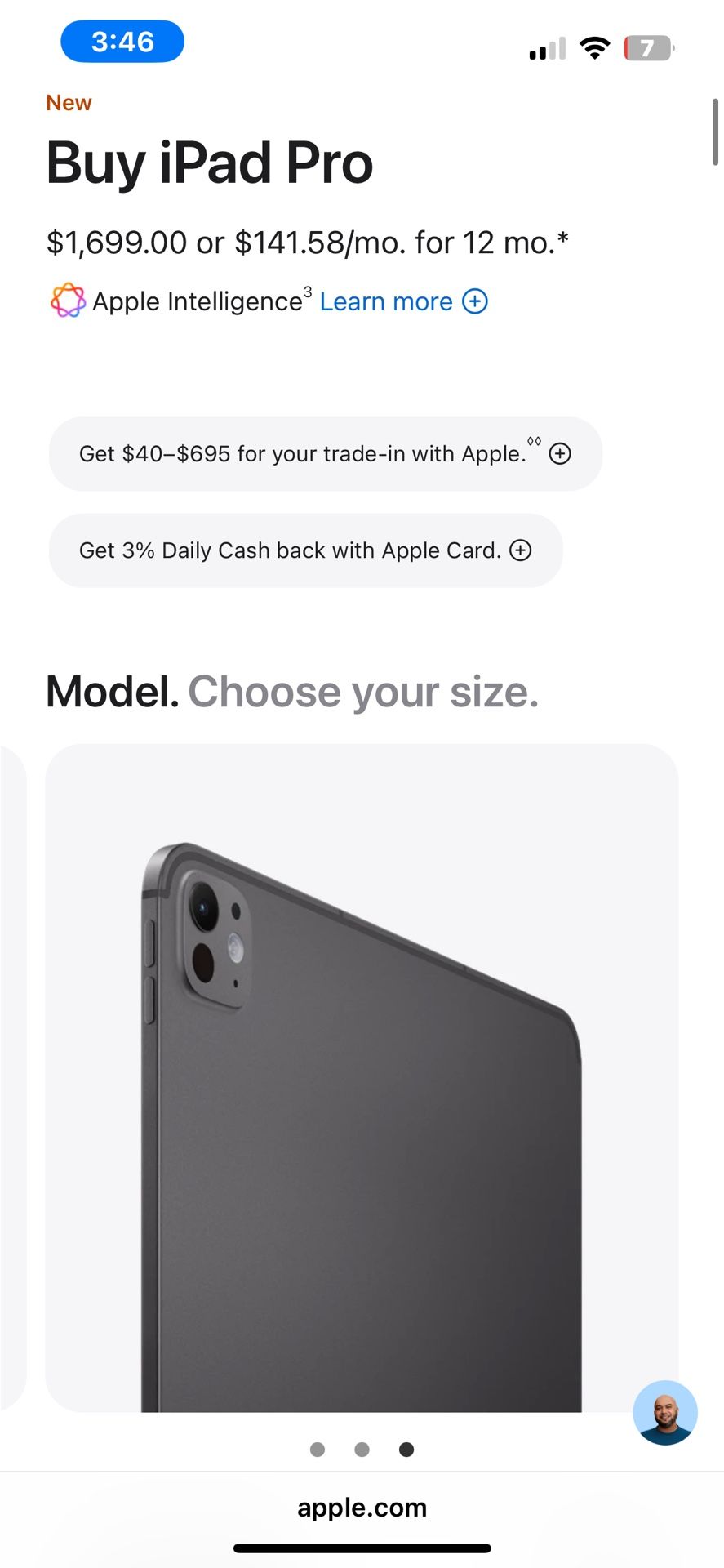
Task: Open the Learn more Apple Intelligence link
Action: 386,301
